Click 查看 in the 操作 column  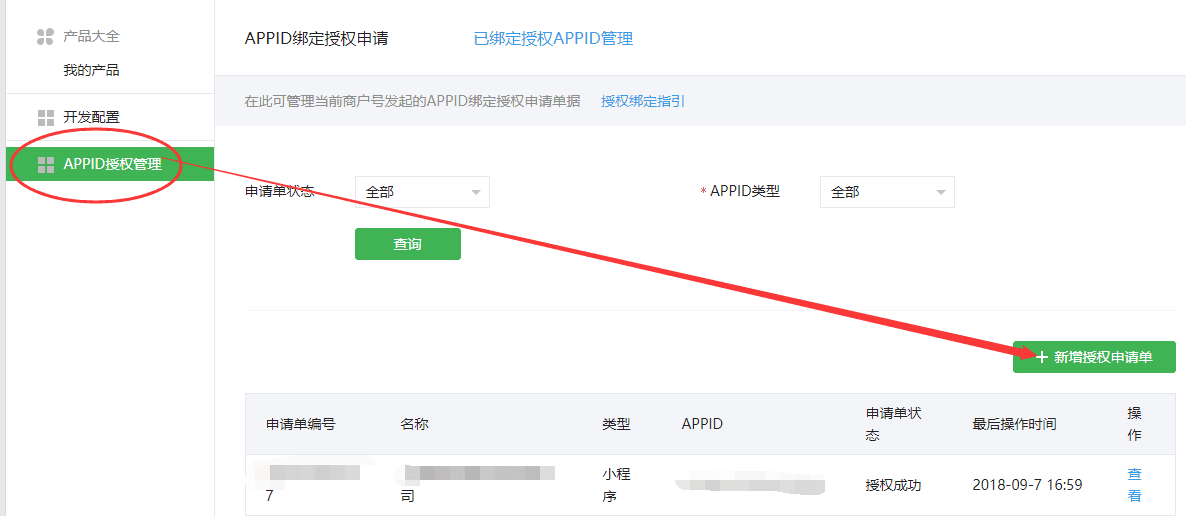pos(1134,485)
